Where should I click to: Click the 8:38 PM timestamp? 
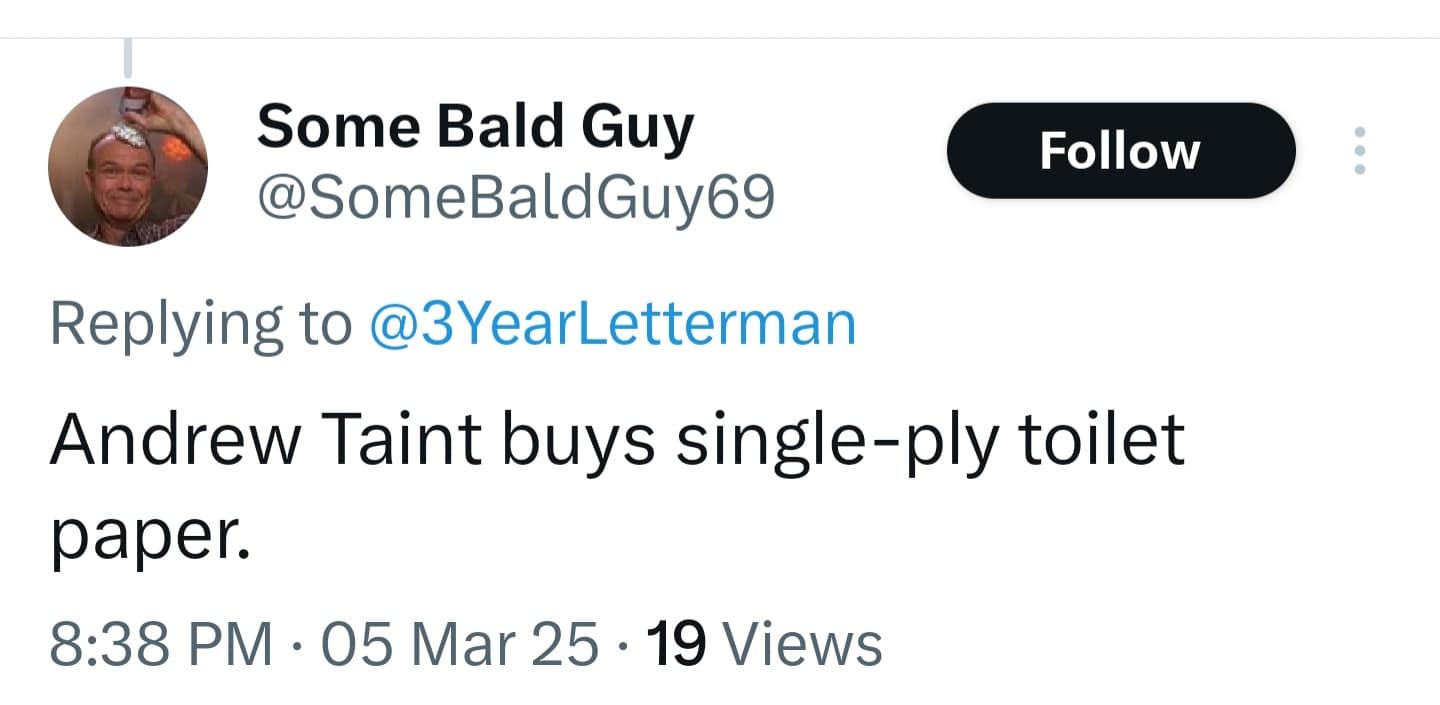click(162, 643)
